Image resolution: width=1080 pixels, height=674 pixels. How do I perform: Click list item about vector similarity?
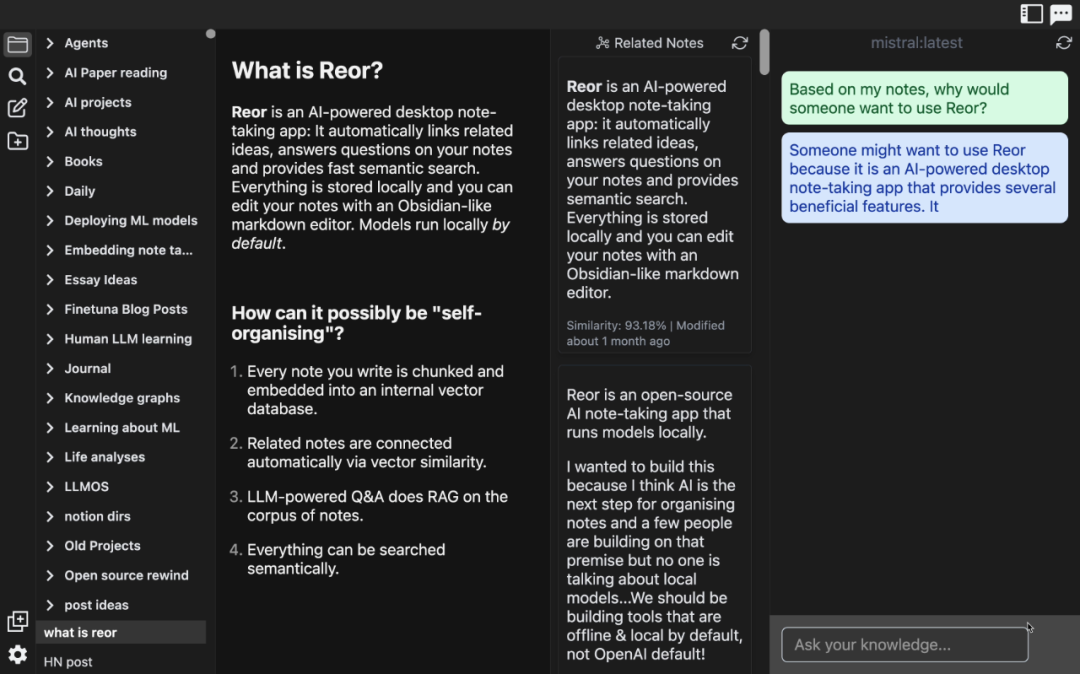[x=366, y=452]
